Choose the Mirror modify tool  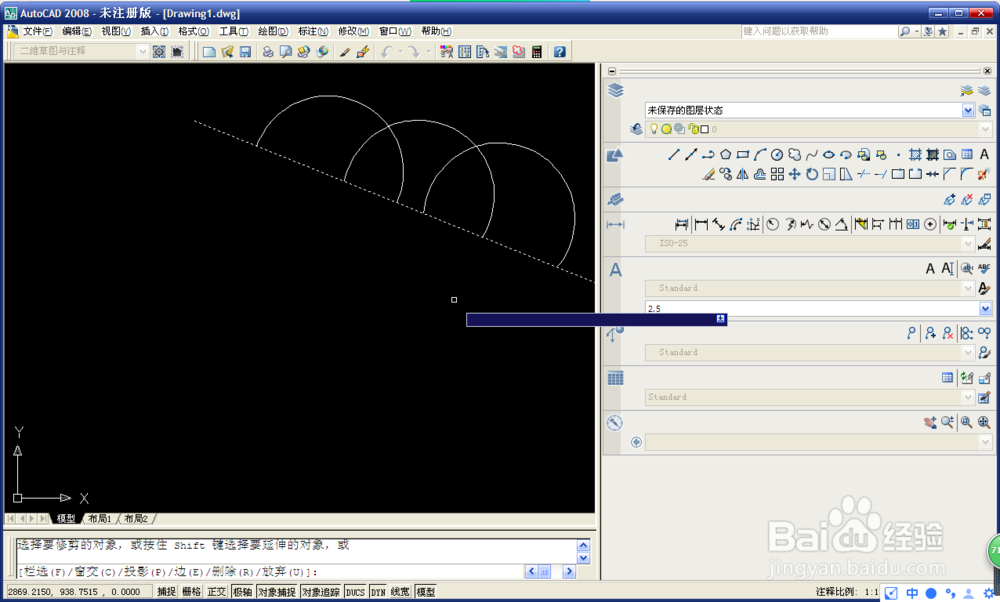point(742,174)
